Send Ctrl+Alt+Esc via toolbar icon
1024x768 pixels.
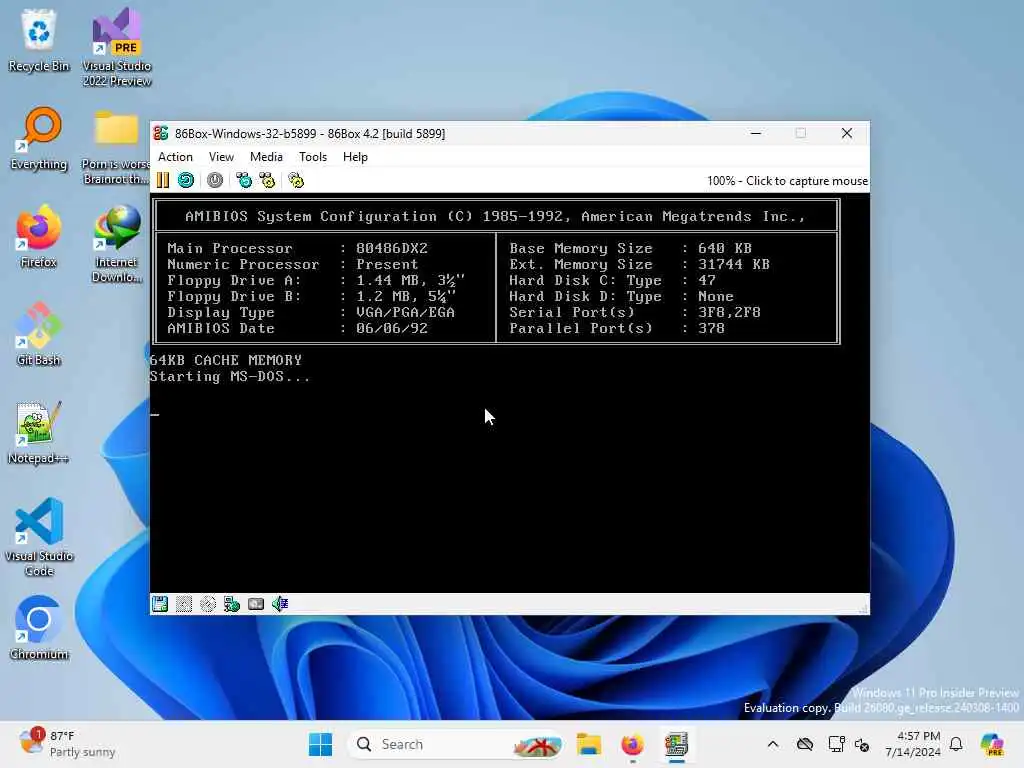tap(267, 180)
